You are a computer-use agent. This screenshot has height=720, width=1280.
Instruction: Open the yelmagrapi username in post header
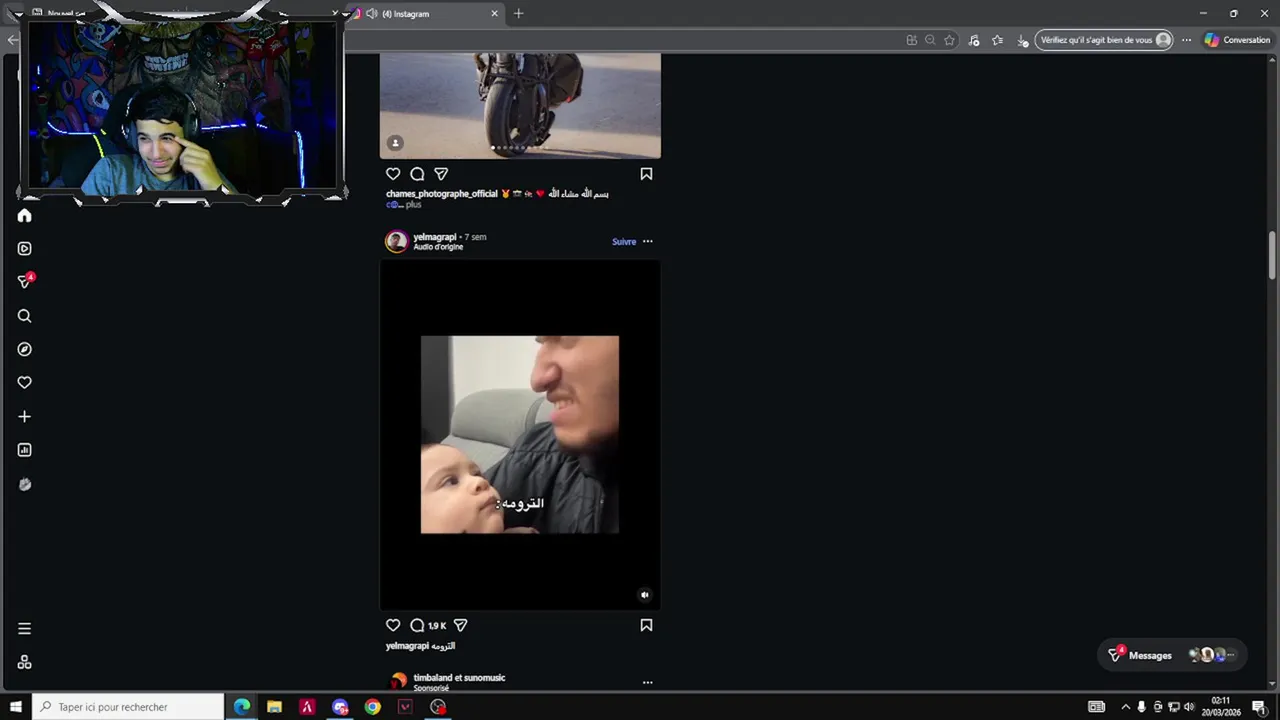(434, 237)
